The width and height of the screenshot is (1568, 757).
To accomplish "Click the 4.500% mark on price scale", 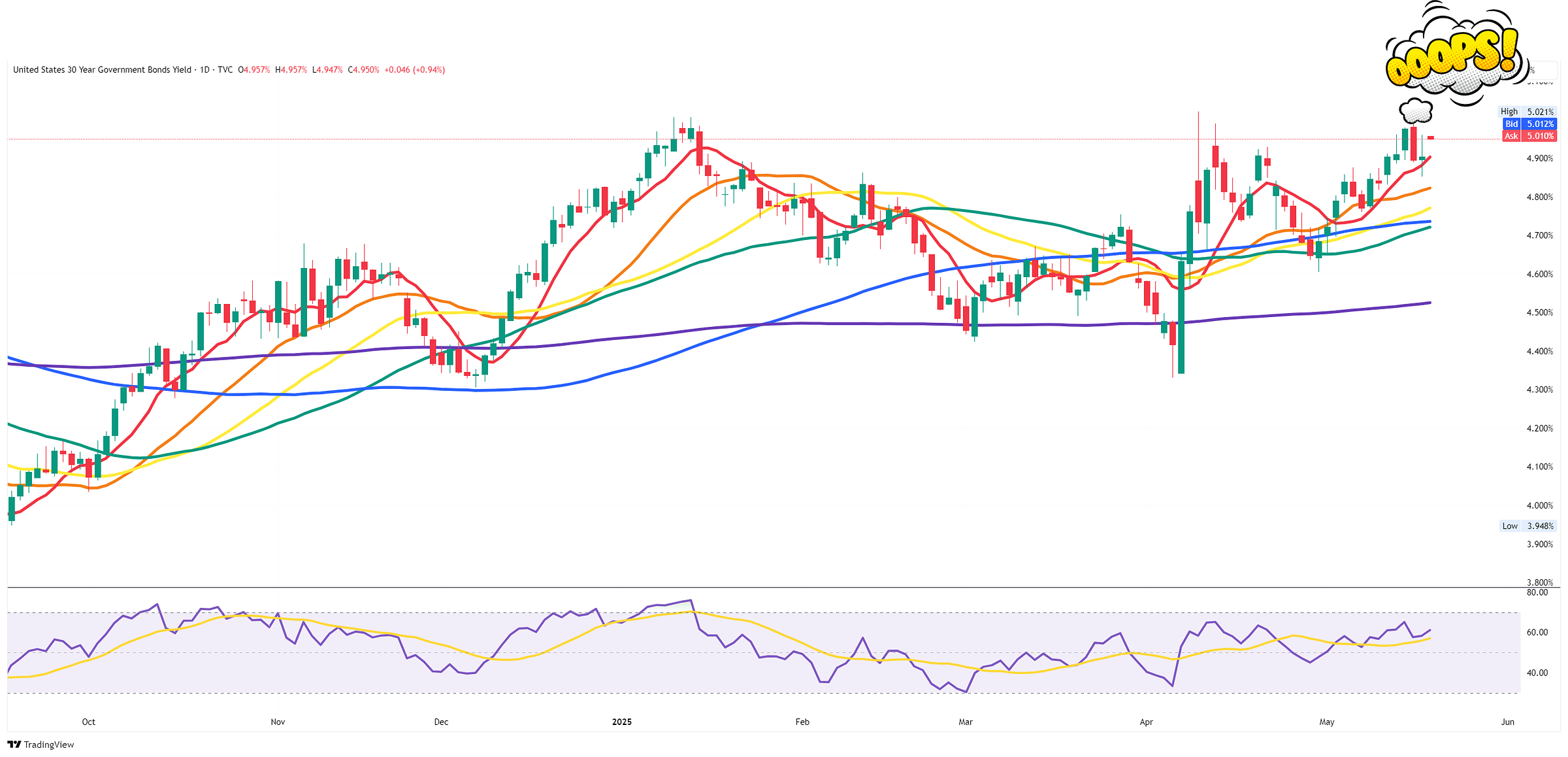I will (1539, 312).
